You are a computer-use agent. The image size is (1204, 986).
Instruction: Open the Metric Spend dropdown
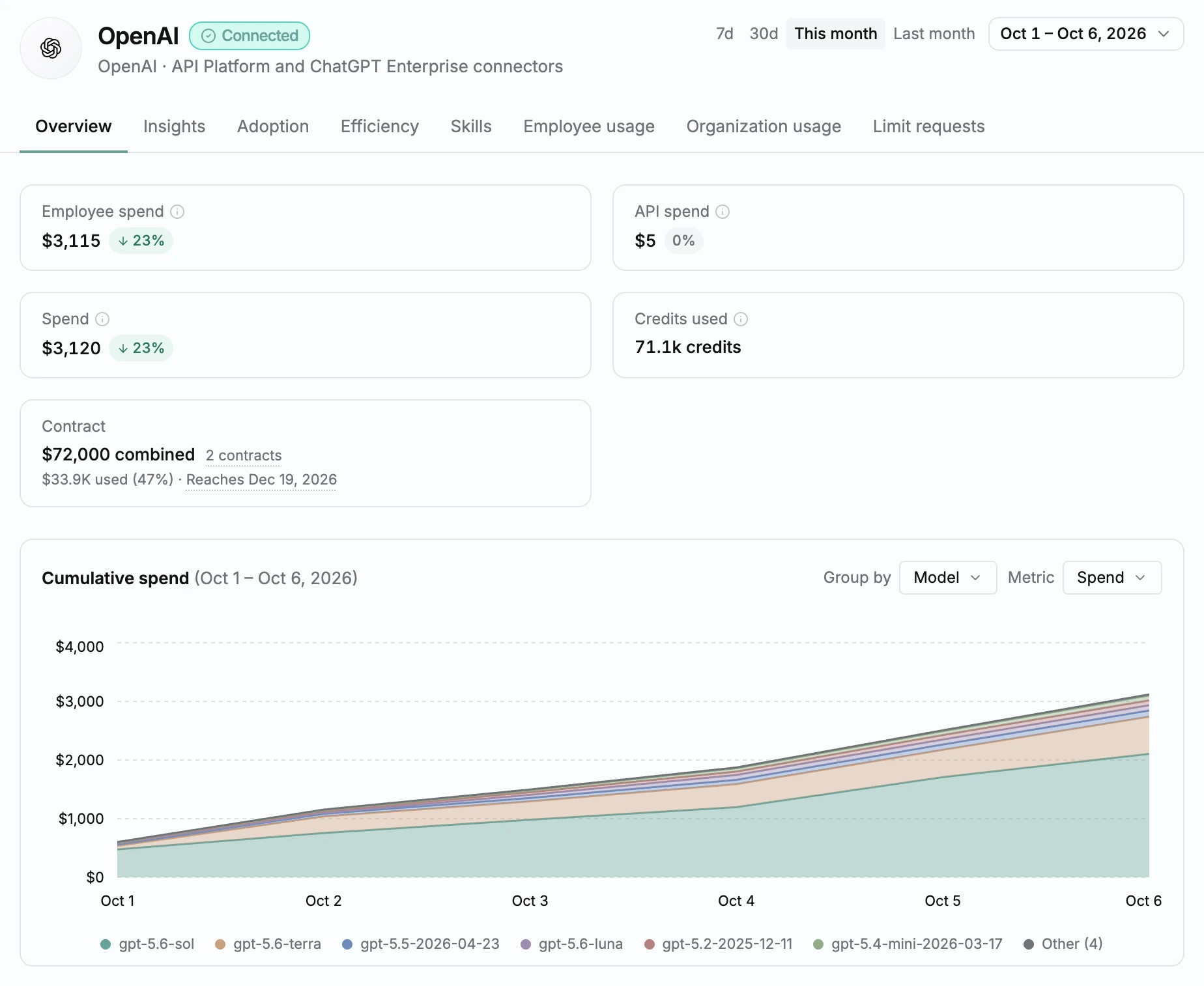pos(1111,578)
